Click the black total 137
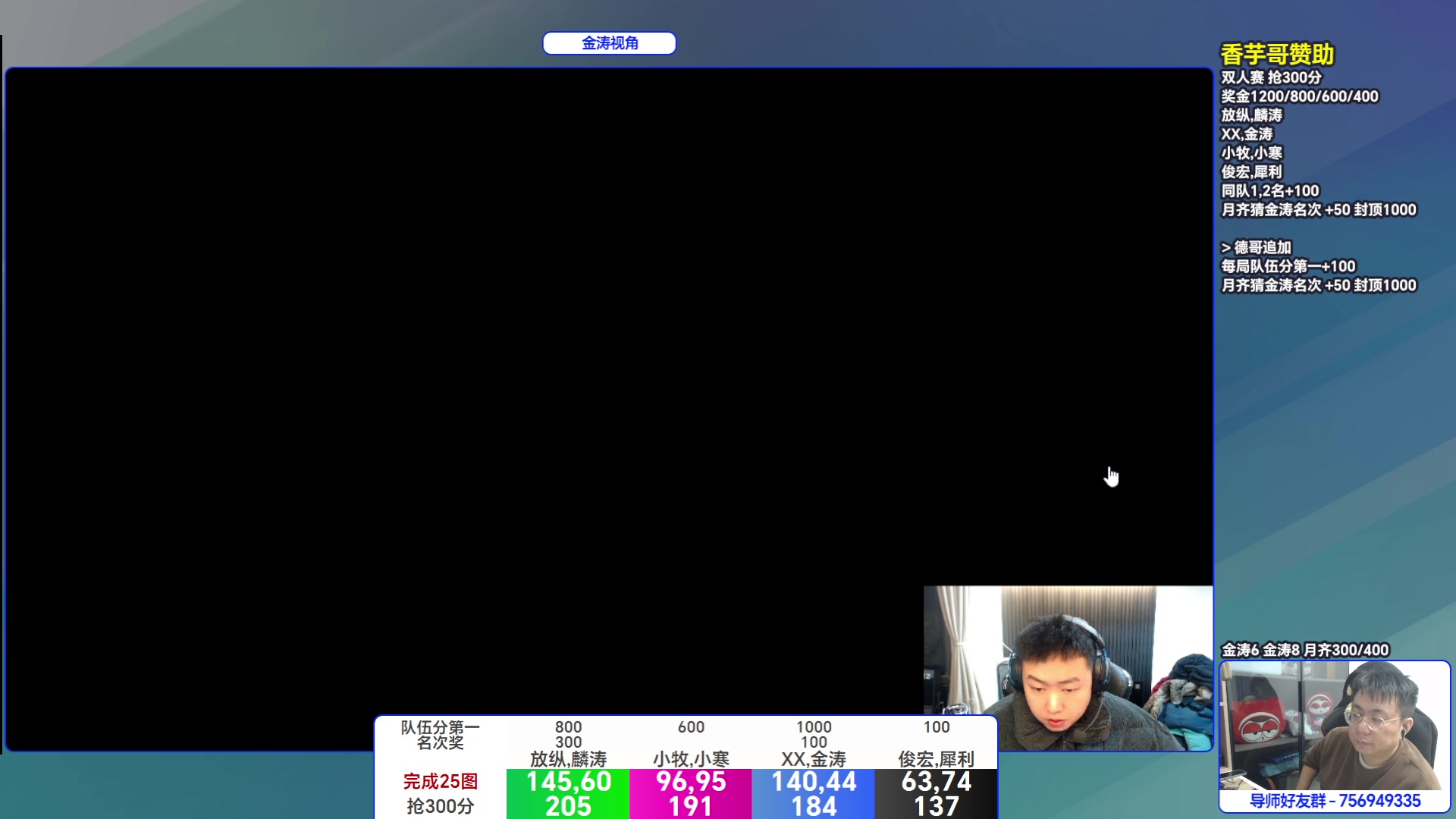The width and height of the screenshot is (1456, 819). [937, 806]
